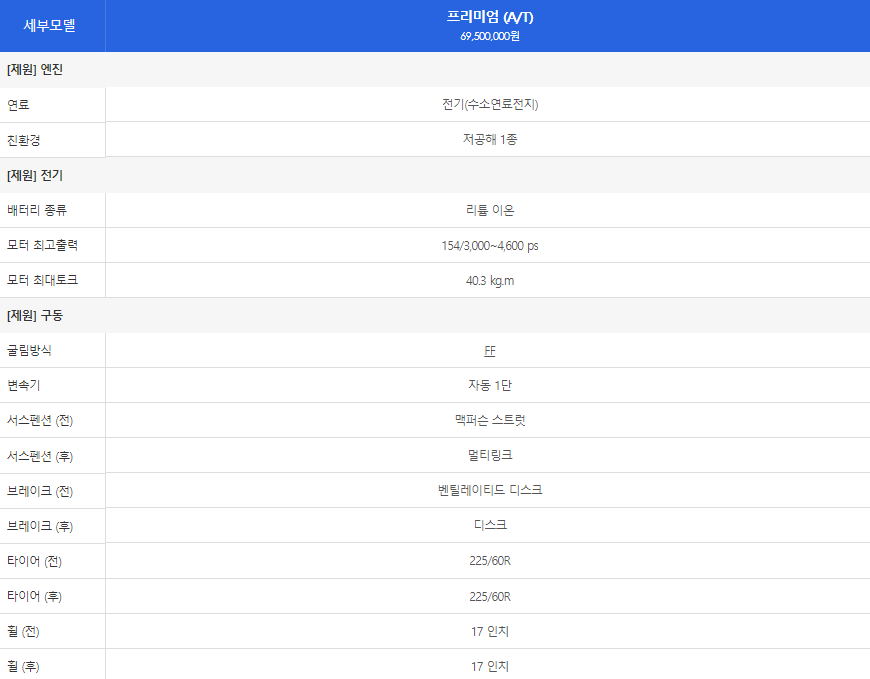
Task: Click the 모터 최대토크 row label
Action: [43, 280]
